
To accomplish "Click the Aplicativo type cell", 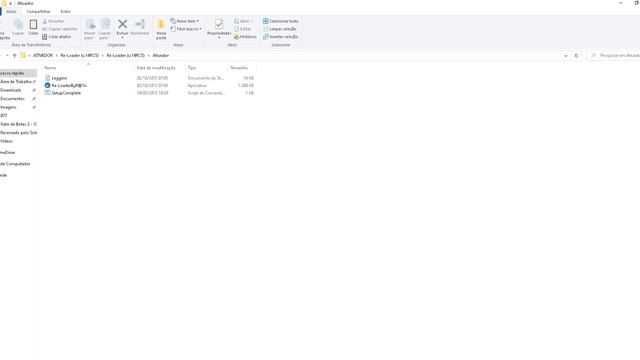I will [x=197, y=86].
